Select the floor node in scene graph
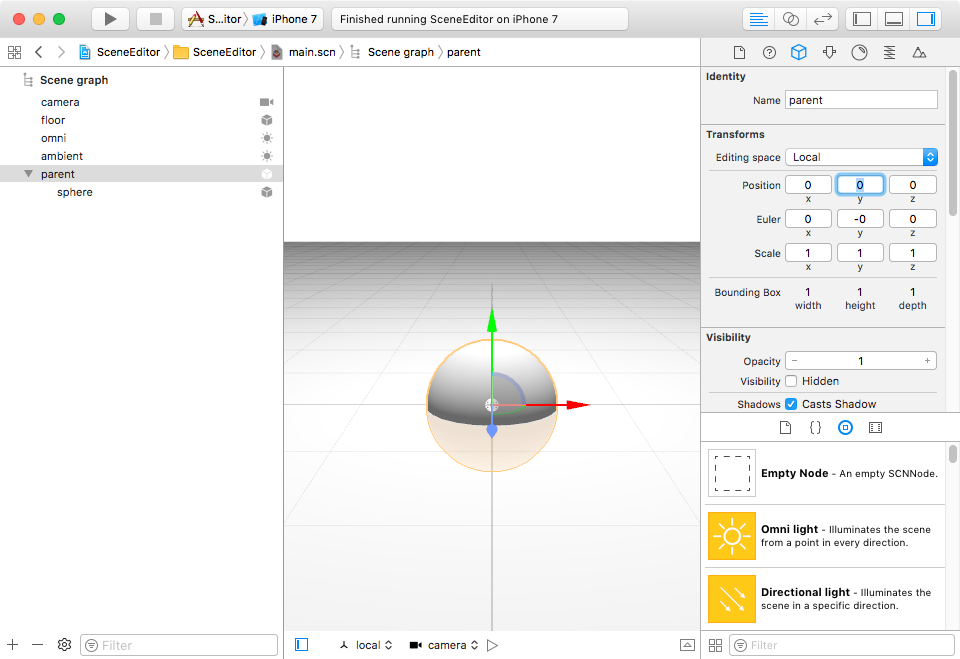Viewport: 960px width, 659px height. 141,120
